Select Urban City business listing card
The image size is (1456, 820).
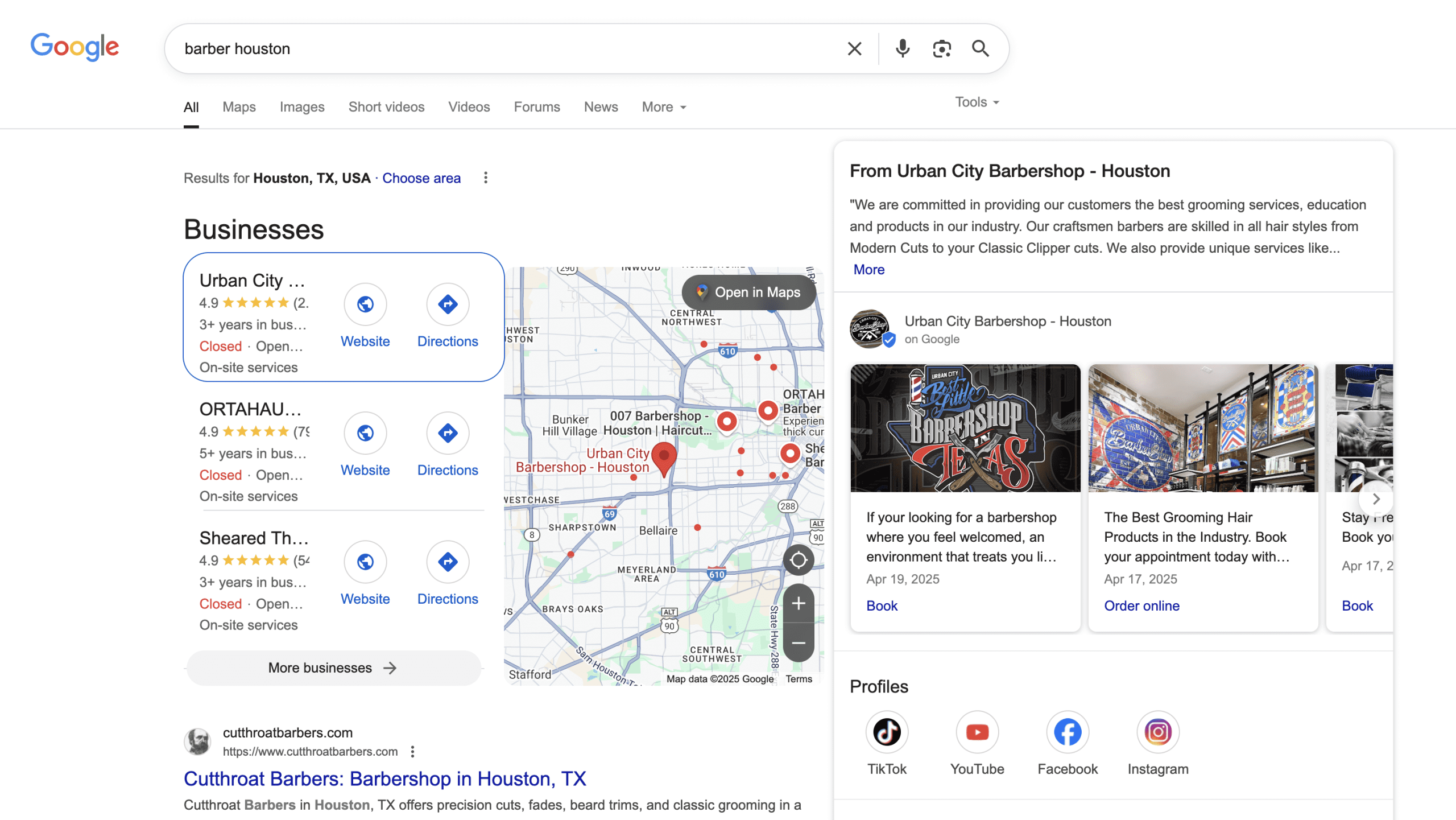344,317
